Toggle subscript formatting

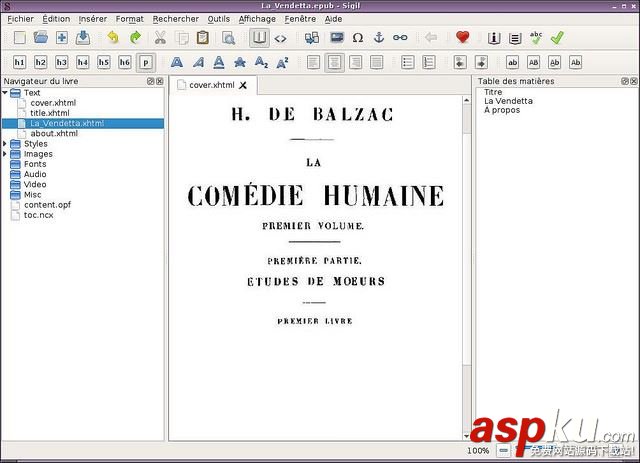click(x=261, y=62)
